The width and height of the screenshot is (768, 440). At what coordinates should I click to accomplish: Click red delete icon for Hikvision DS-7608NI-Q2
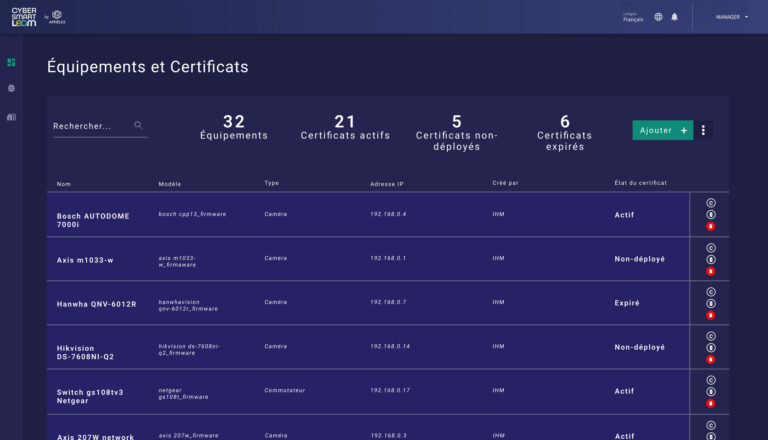pos(711,359)
